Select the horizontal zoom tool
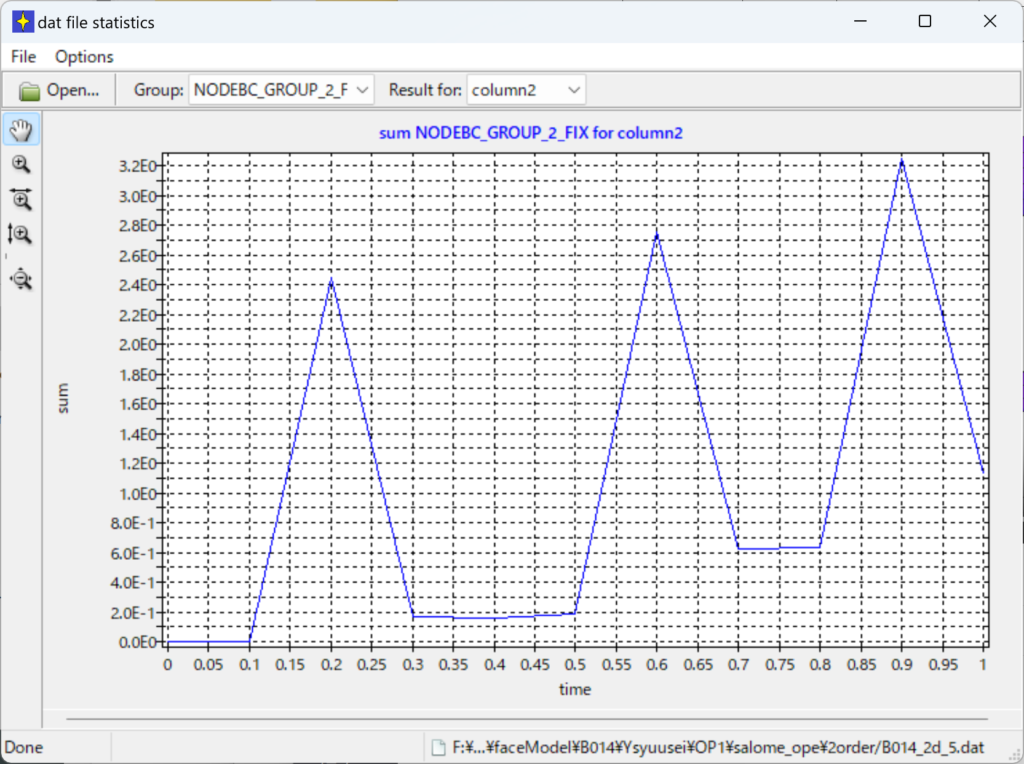The width and height of the screenshot is (1024, 764). [21, 199]
